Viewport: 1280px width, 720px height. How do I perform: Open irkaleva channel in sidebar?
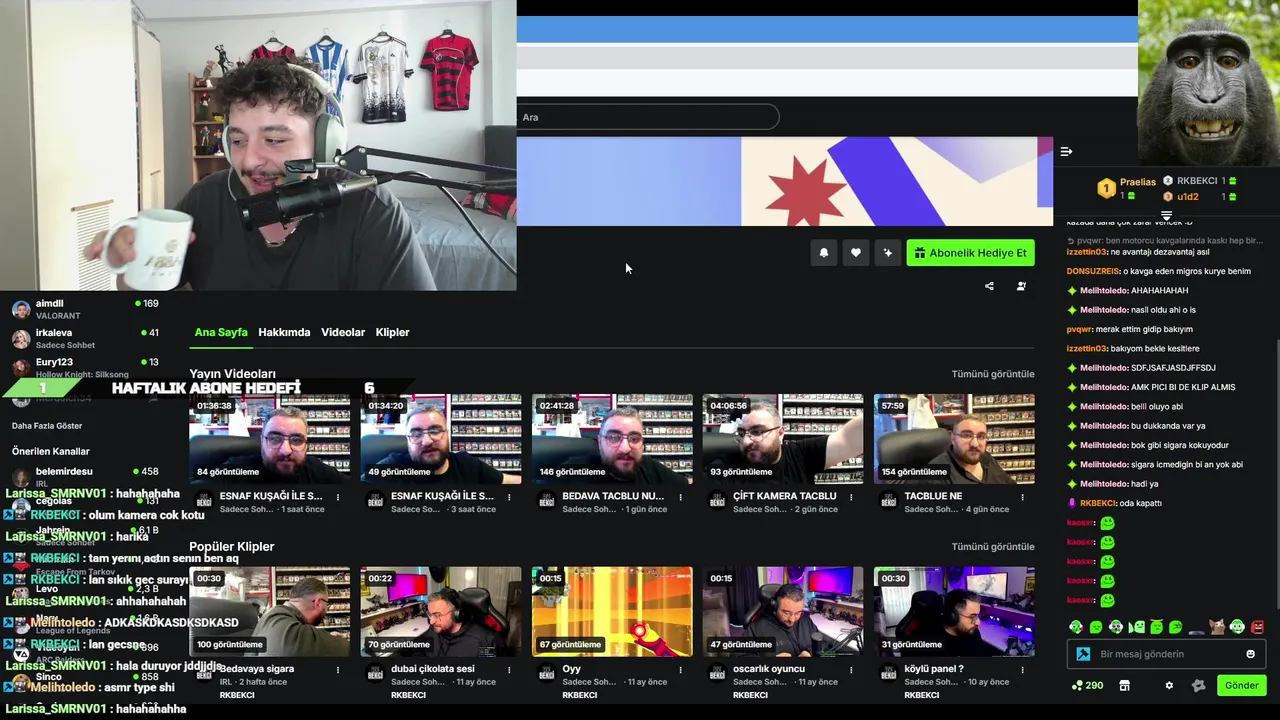coord(85,338)
